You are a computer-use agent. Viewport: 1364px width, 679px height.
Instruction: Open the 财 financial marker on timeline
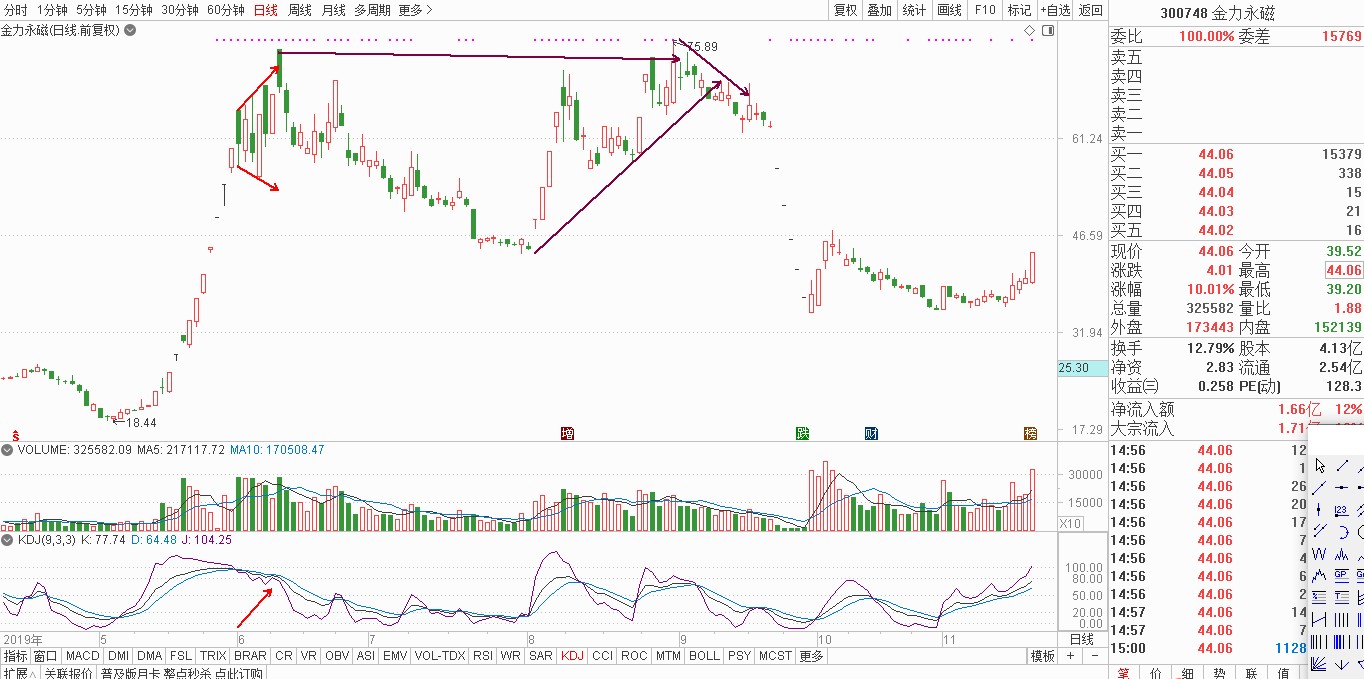click(x=871, y=433)
